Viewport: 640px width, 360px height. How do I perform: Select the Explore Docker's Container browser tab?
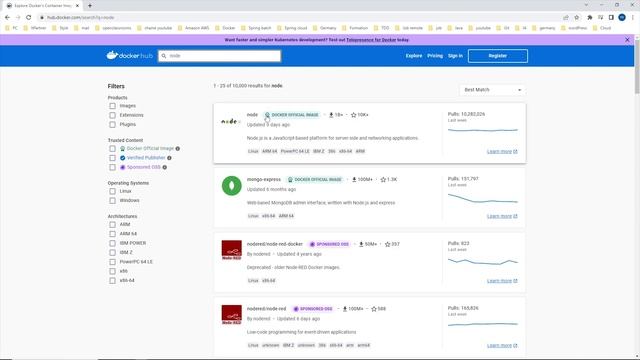(42, 6)
